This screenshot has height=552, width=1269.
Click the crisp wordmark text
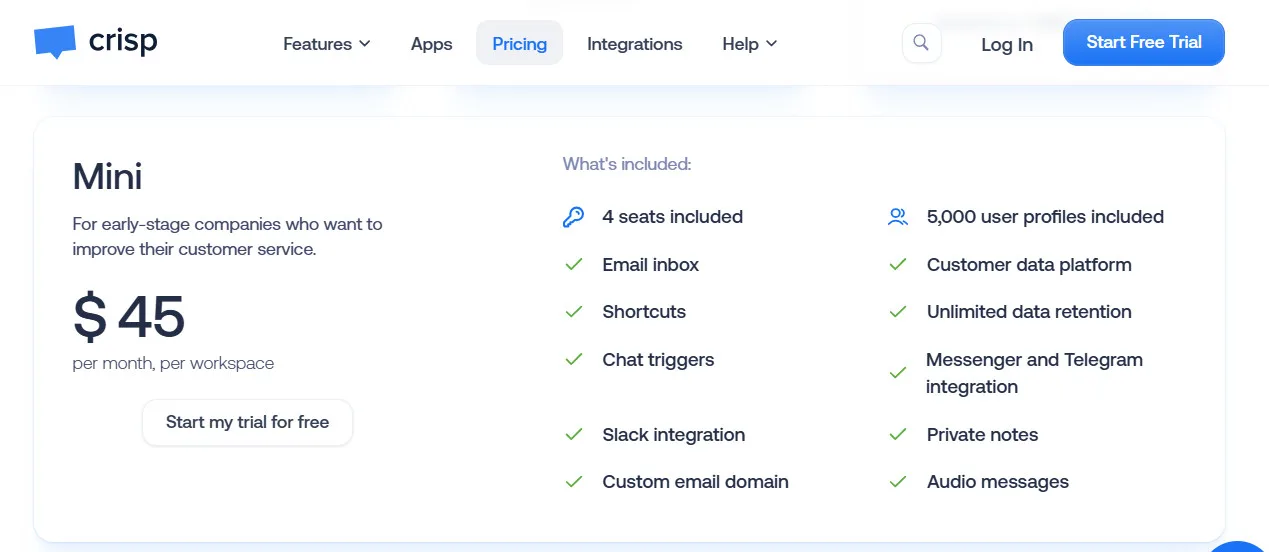tap(123, 41)
